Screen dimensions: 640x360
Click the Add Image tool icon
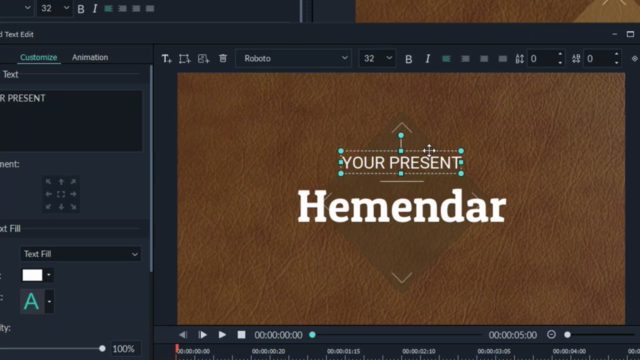(203, 59)
